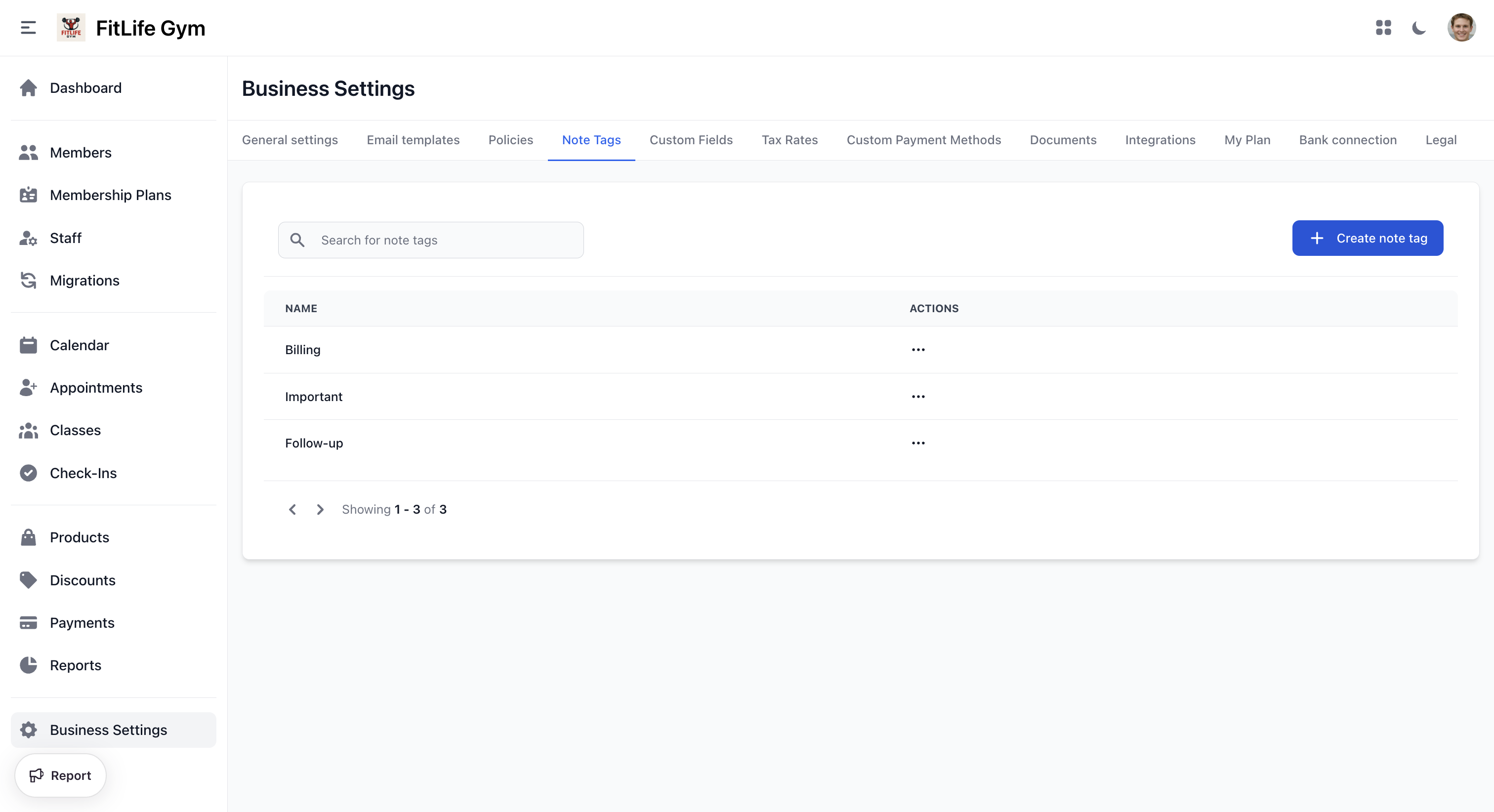
Task: Open actions menu for Billing tag
Action: (x=918, y=349)
